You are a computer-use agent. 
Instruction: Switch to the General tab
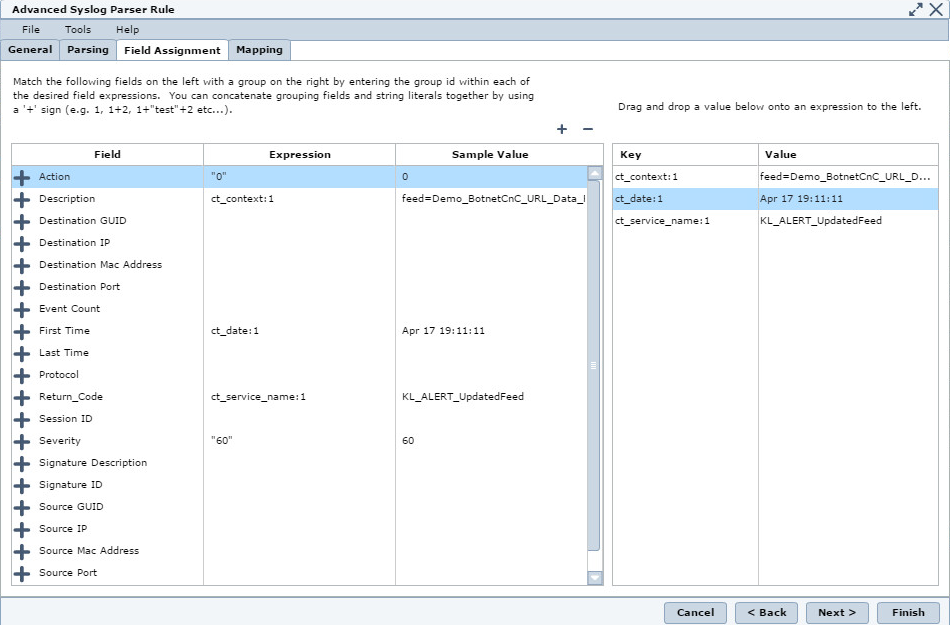click(x=31, y=48)
